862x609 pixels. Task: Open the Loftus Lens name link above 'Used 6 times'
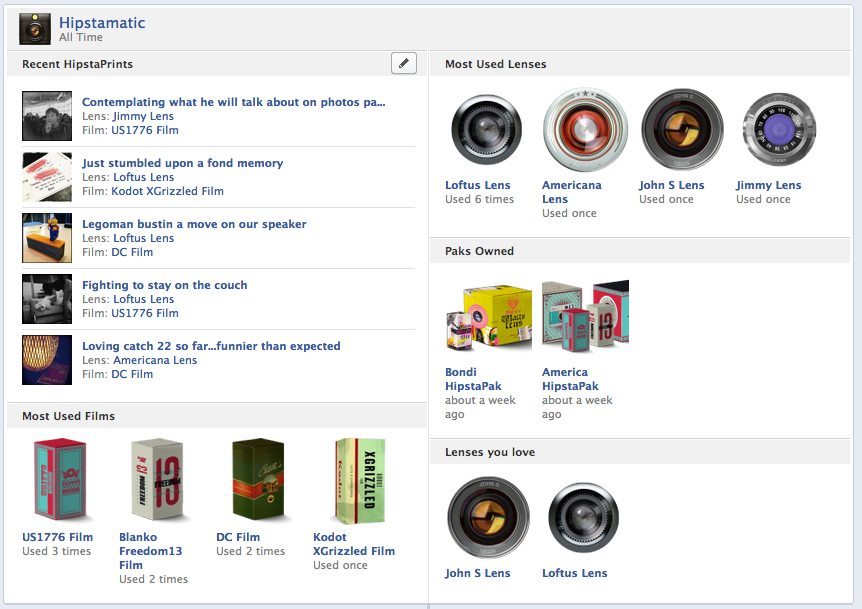coord(478,185)
